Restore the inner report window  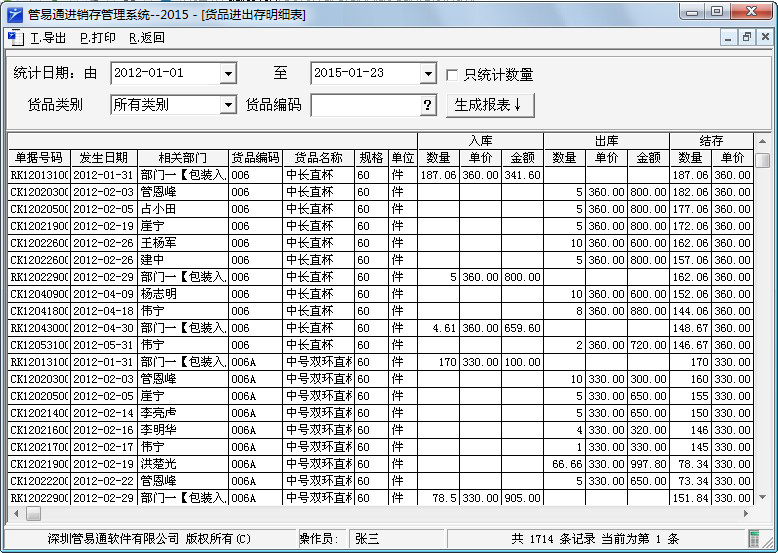point(746,38)
